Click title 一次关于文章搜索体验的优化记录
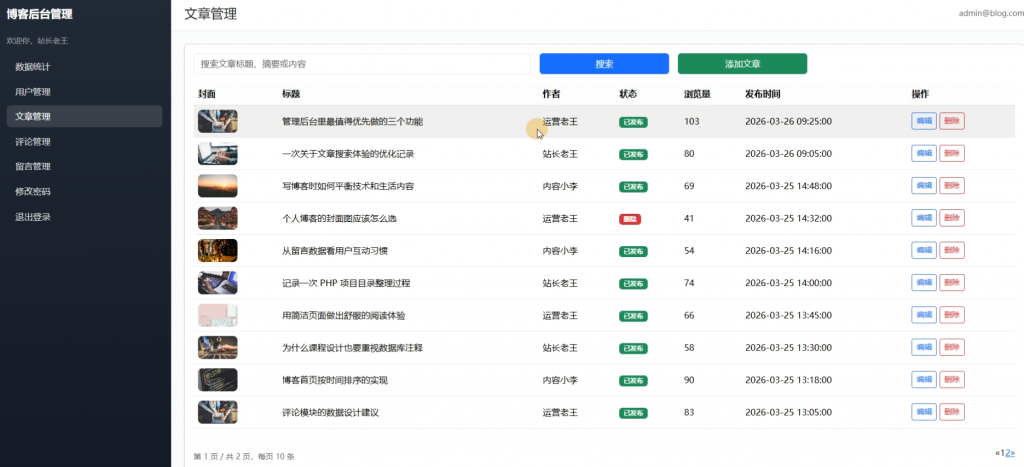The width and height of the screenshot is (1024, 467). click(348, 154)
